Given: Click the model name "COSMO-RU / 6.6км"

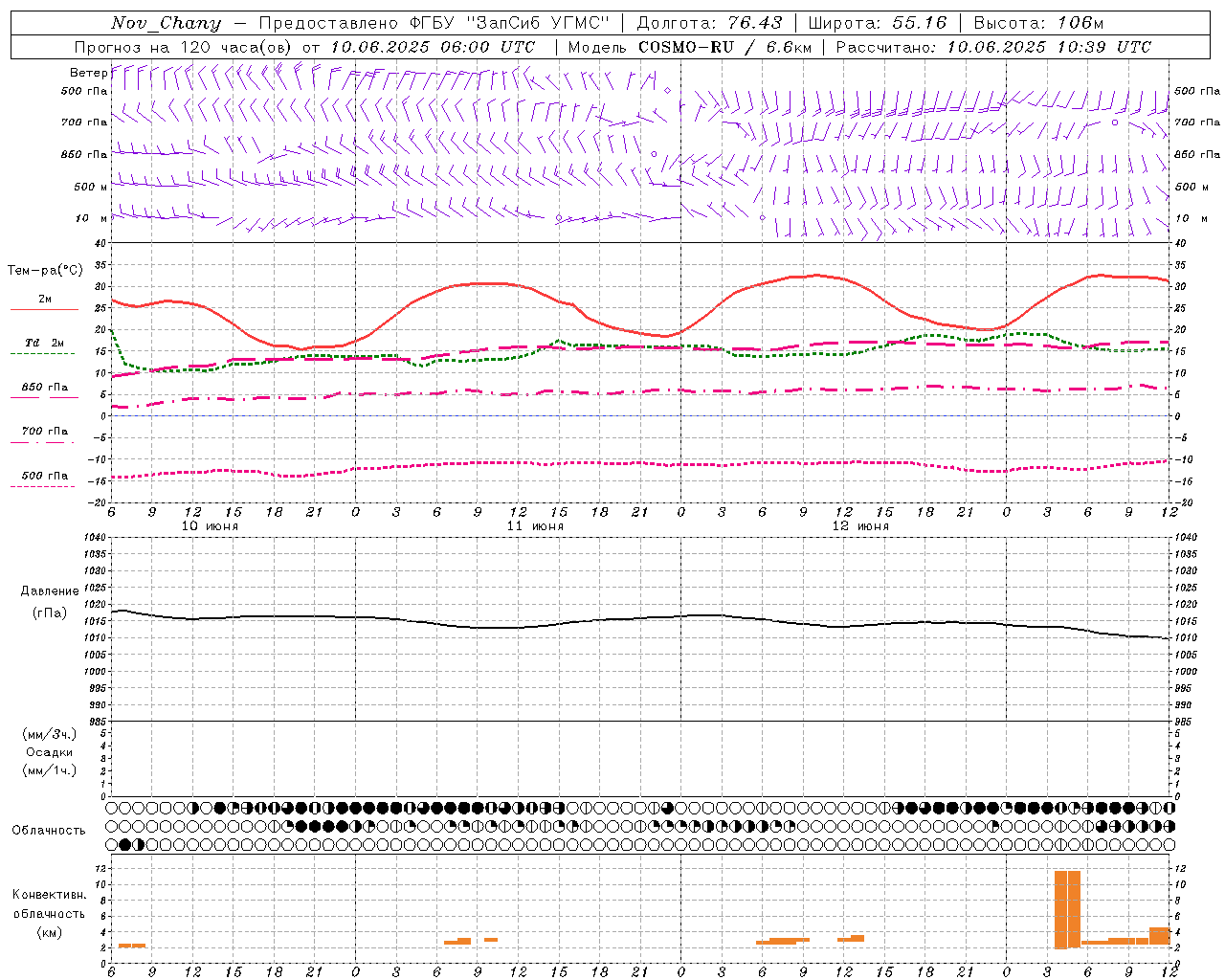Looking at the screenshot, I should click(x=724, y=47).
